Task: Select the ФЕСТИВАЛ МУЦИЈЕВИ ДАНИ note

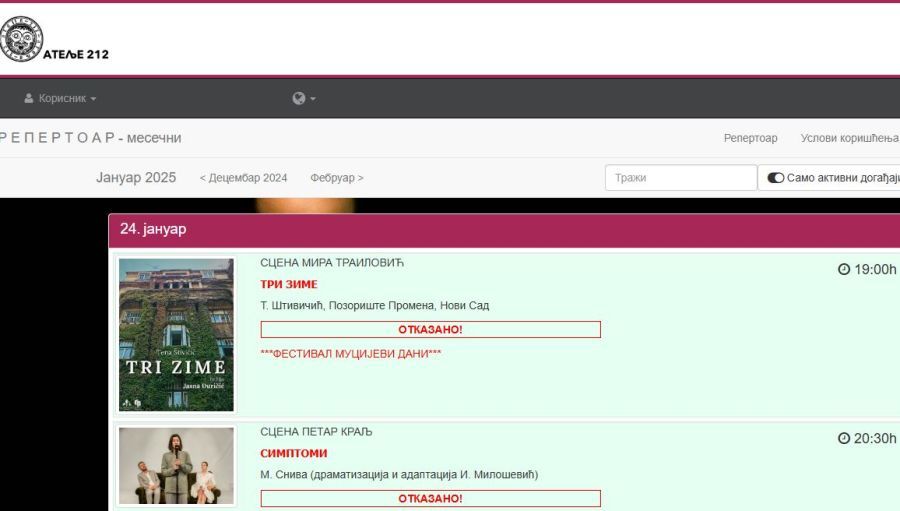Action: 351,354
